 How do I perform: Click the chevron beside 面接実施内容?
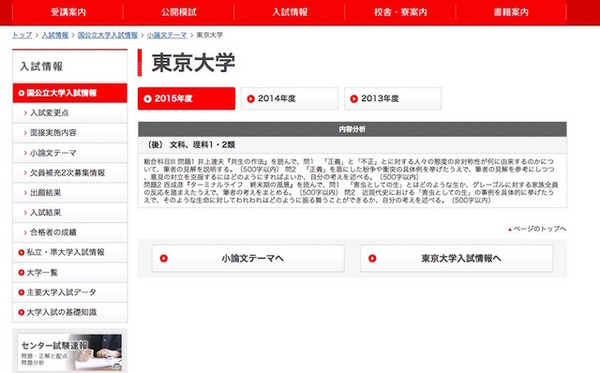click(x=25, y=133)
